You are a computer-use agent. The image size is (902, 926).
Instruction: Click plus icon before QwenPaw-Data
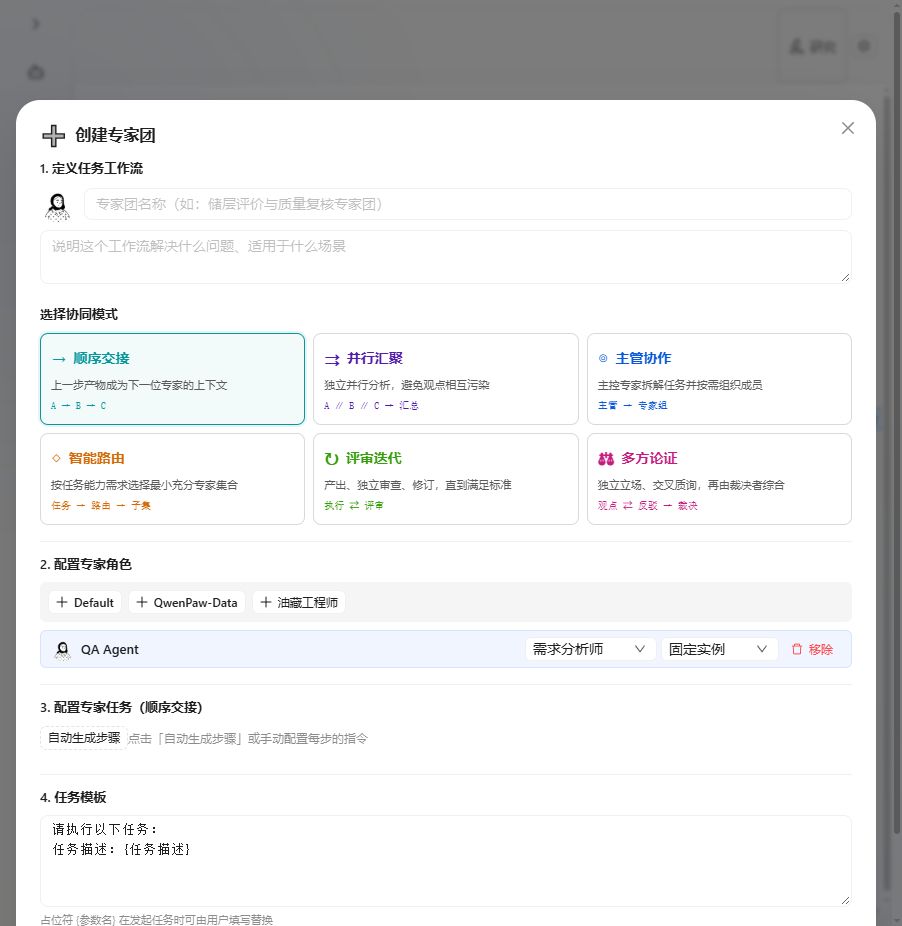tap(142, 602)
